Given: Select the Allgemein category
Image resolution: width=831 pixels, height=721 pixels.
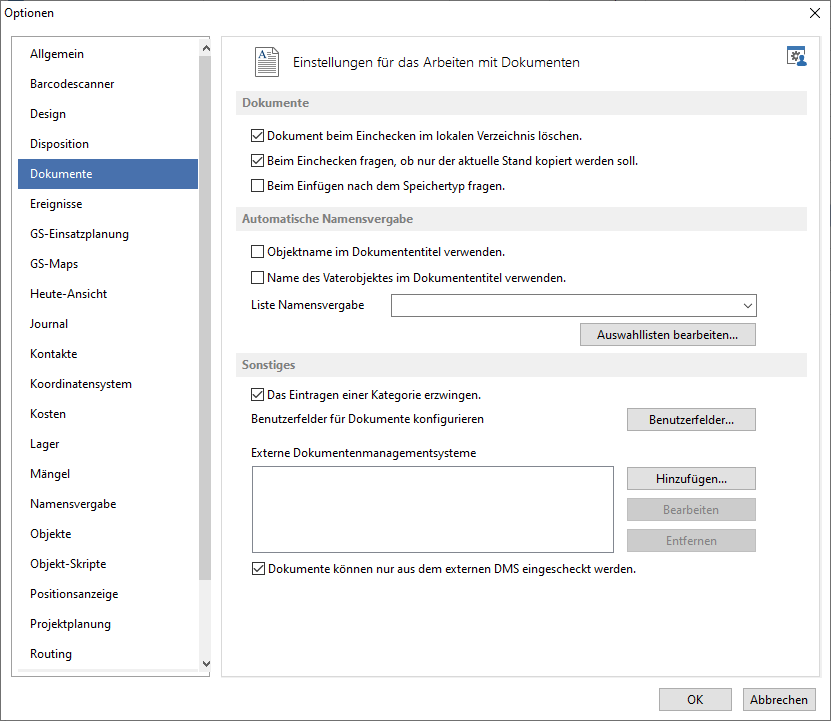Looking at the screenshot, I should (x=108, y=54).
